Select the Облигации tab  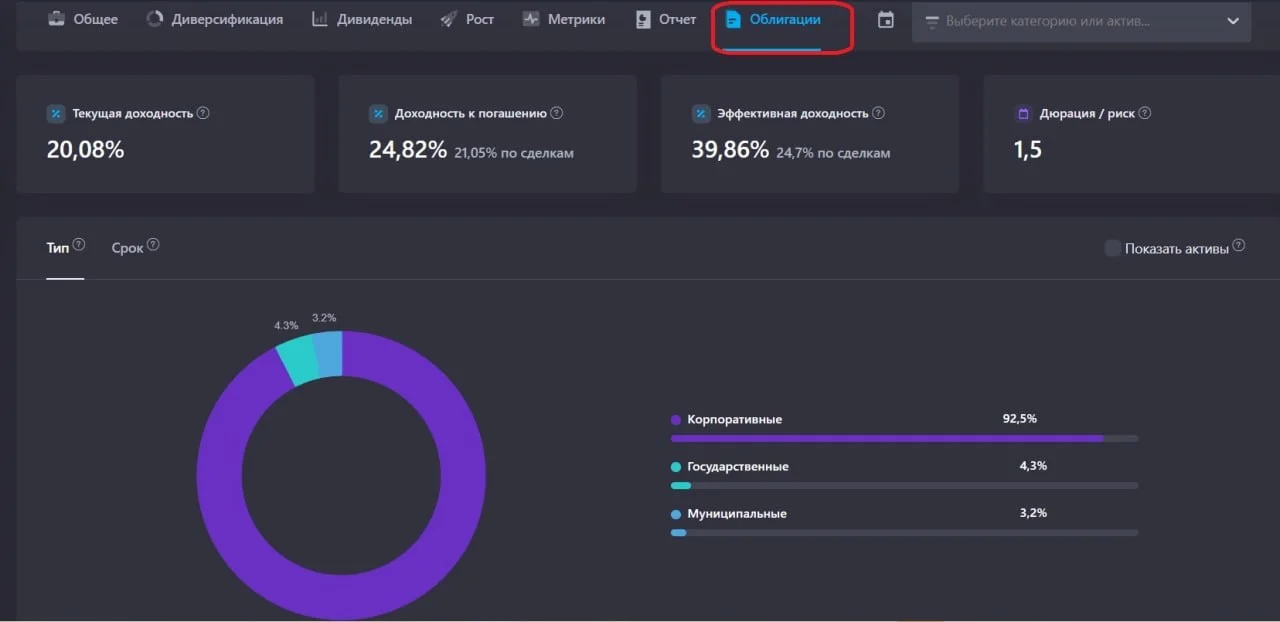pyautogui.click(x=773, y=19)
